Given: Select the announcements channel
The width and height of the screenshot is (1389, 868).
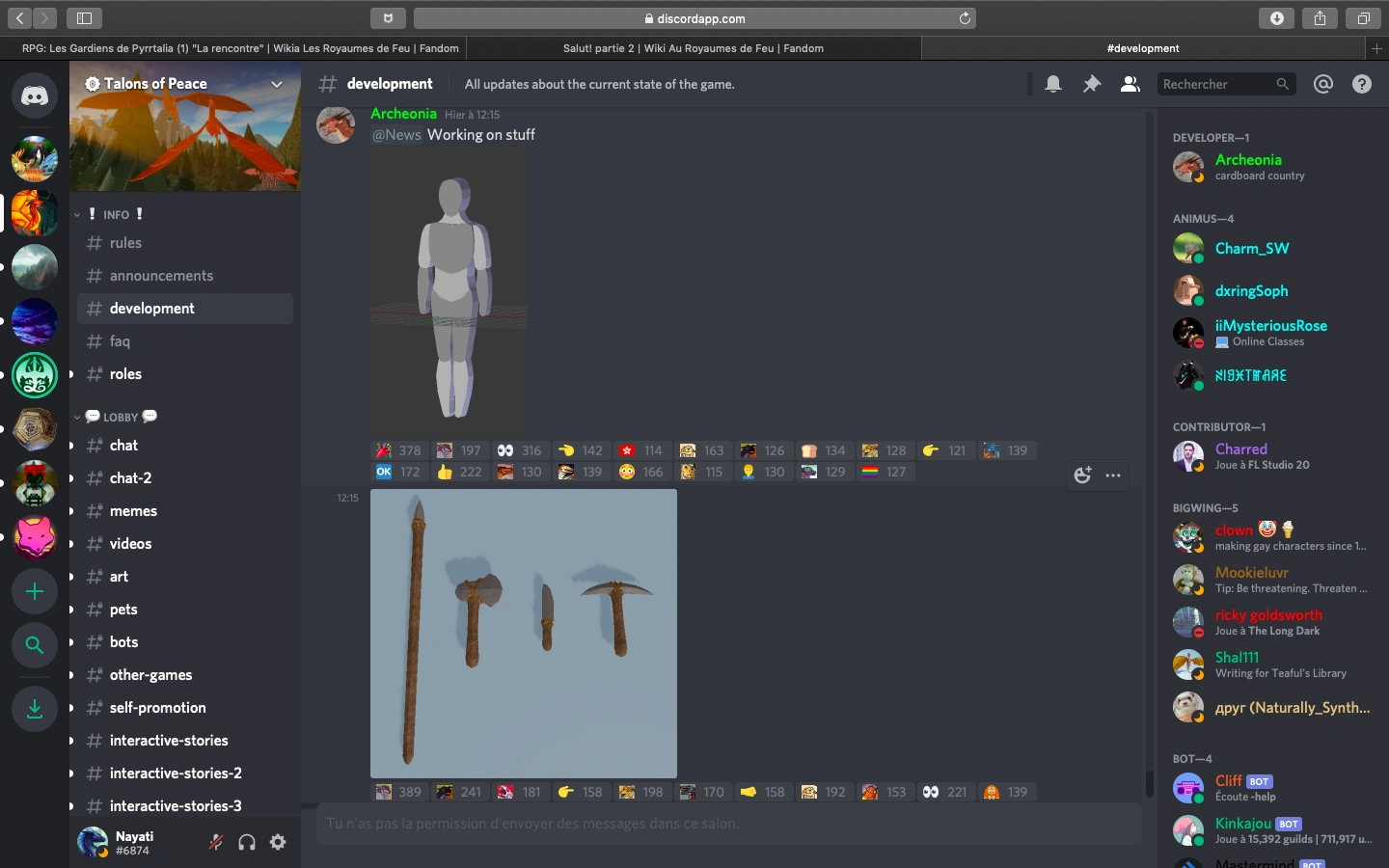Looking at the screenshot, I should [161, 276].
